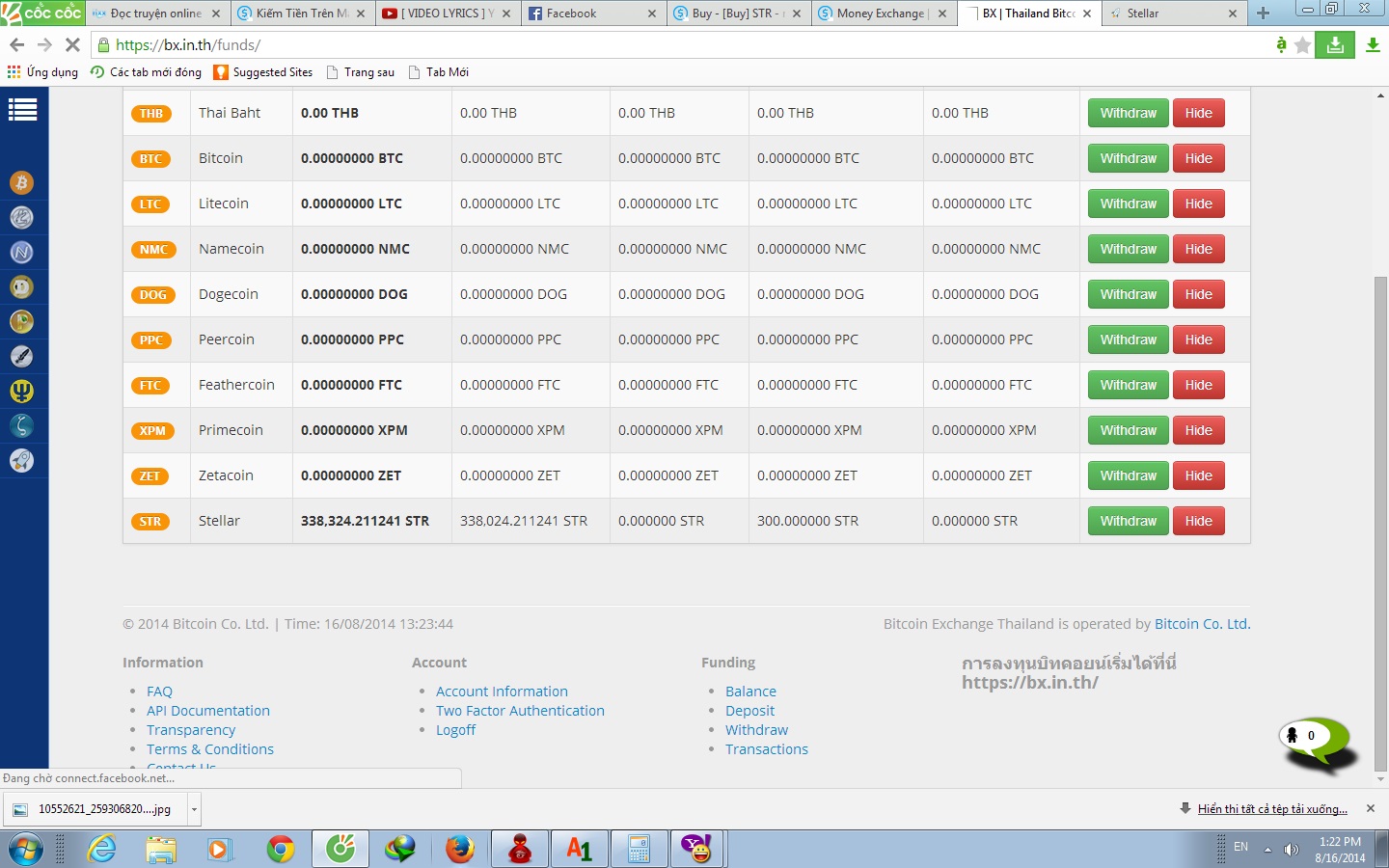Select the Namecoin icon in sidebar

[x=21, y=252]
